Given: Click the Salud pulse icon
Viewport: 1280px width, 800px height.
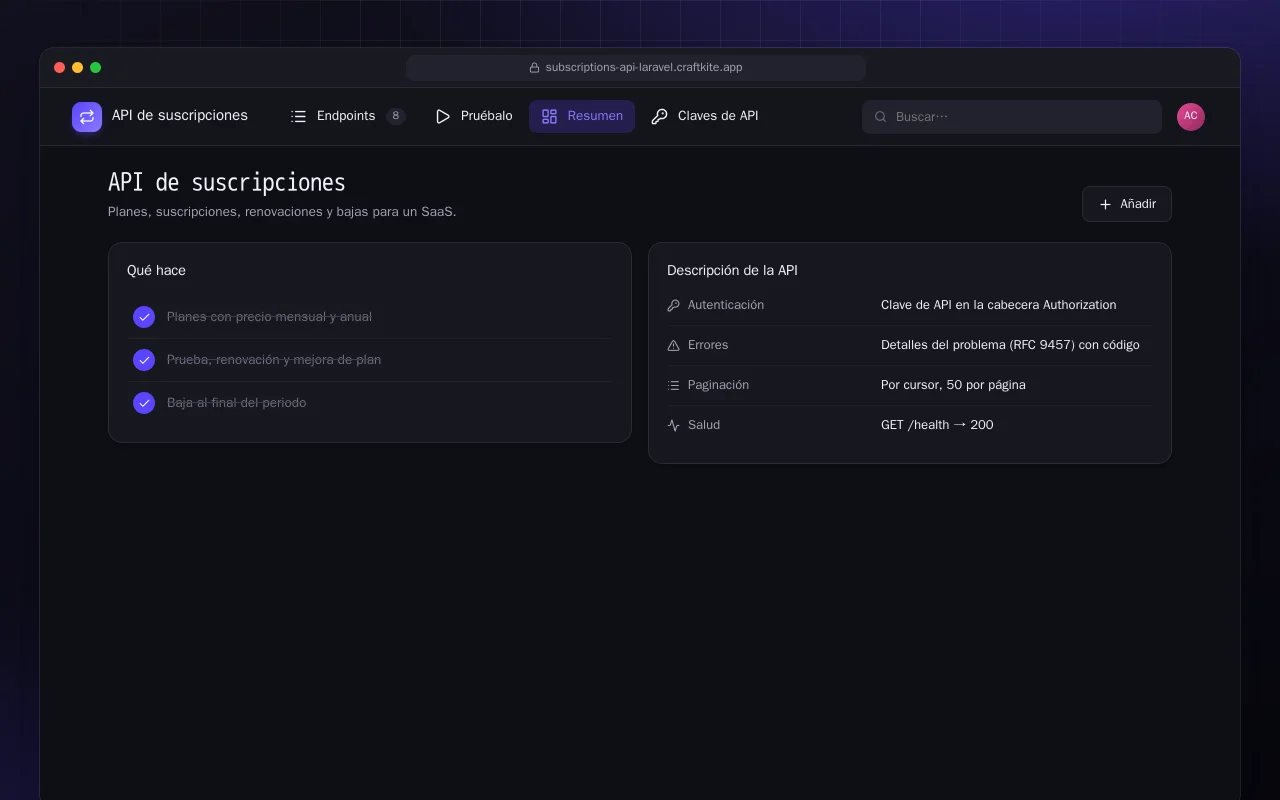Looking at the screenshot, I should (x=673, y=425).
